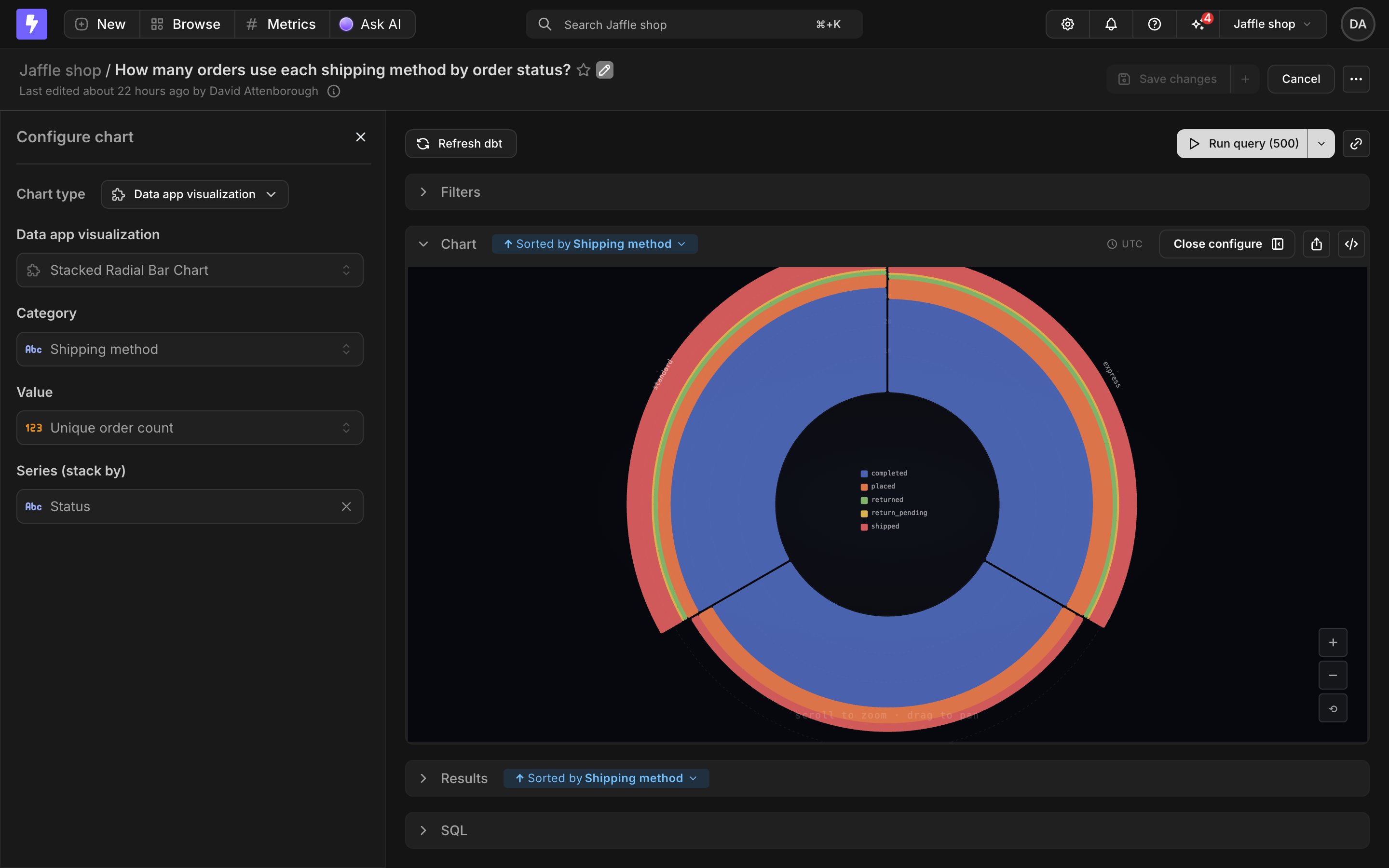Click the search magnifier icon
Image resolution: width=1389 pixels, height=868 pixels.
tap(545, 24)
